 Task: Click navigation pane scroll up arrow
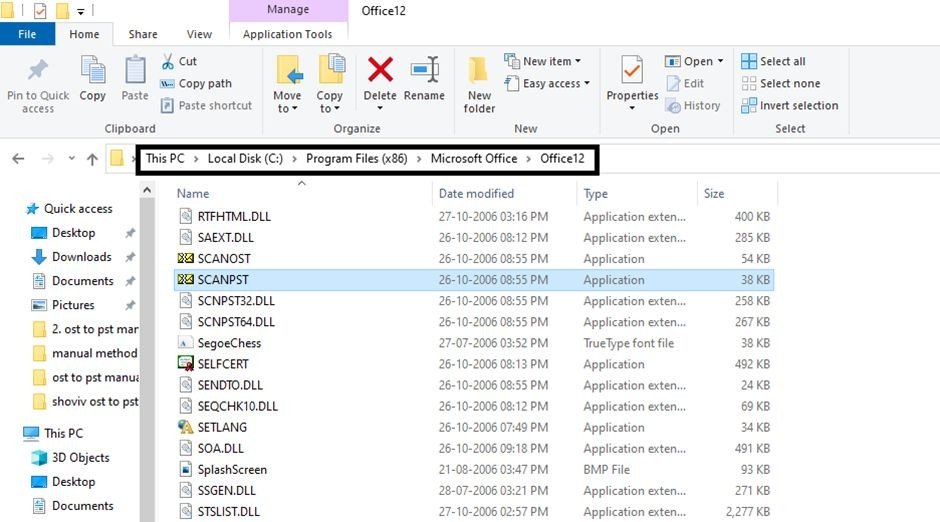pyautogui.click(x=147, y=190)
